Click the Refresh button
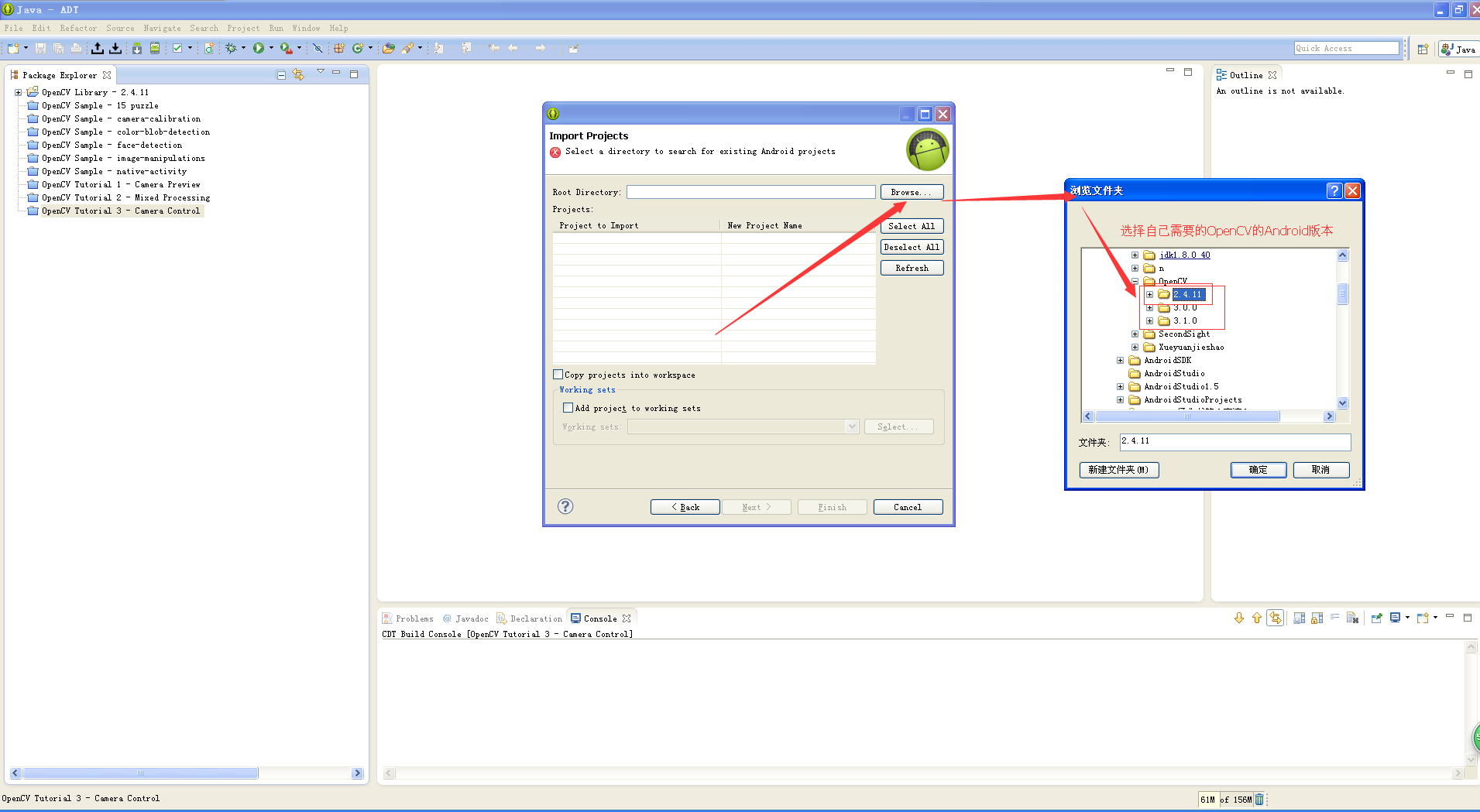Screen dimensions: 1480x812 (x=912, y=268)
